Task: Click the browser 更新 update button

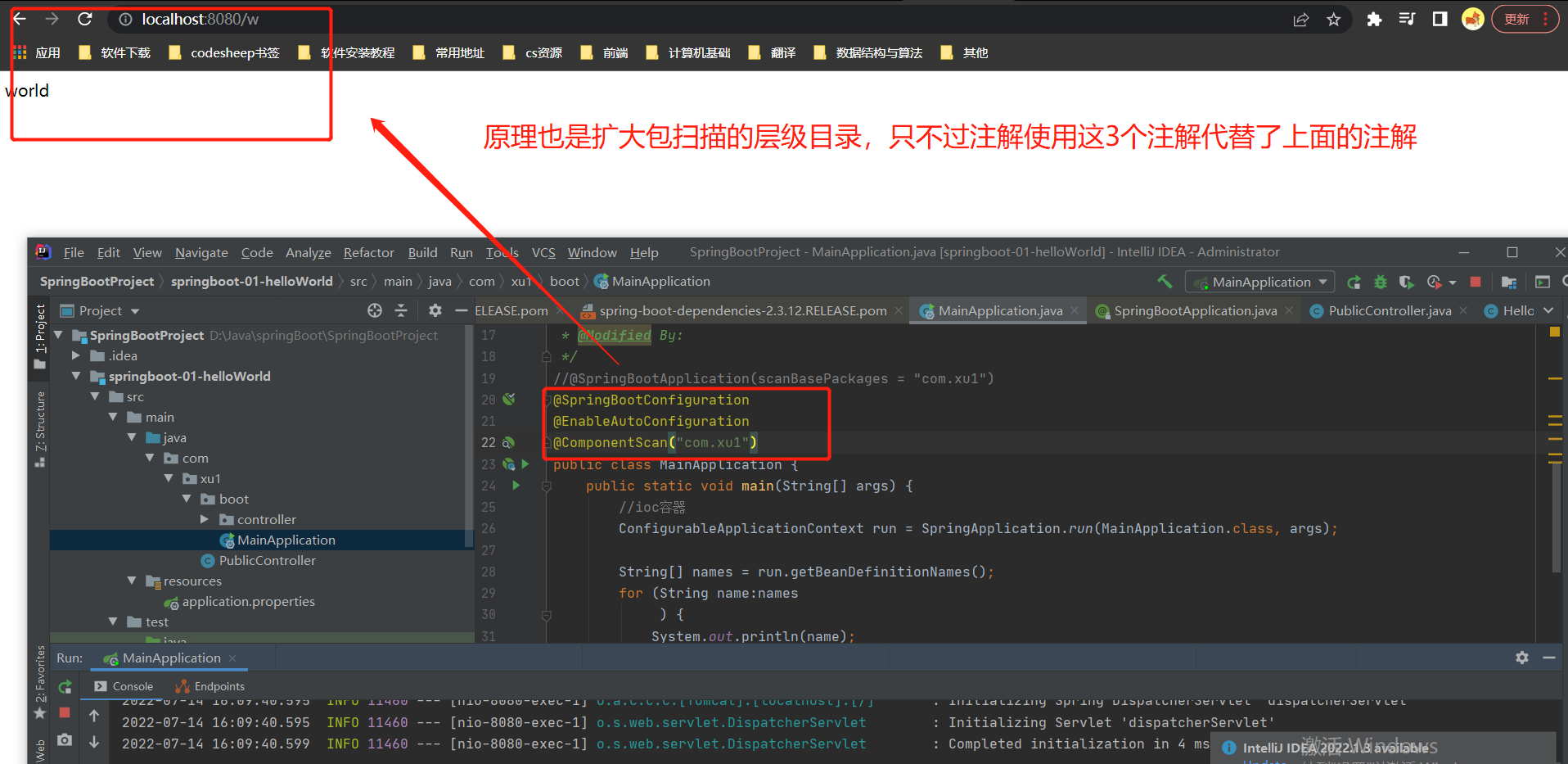Action: [1525, 19]
